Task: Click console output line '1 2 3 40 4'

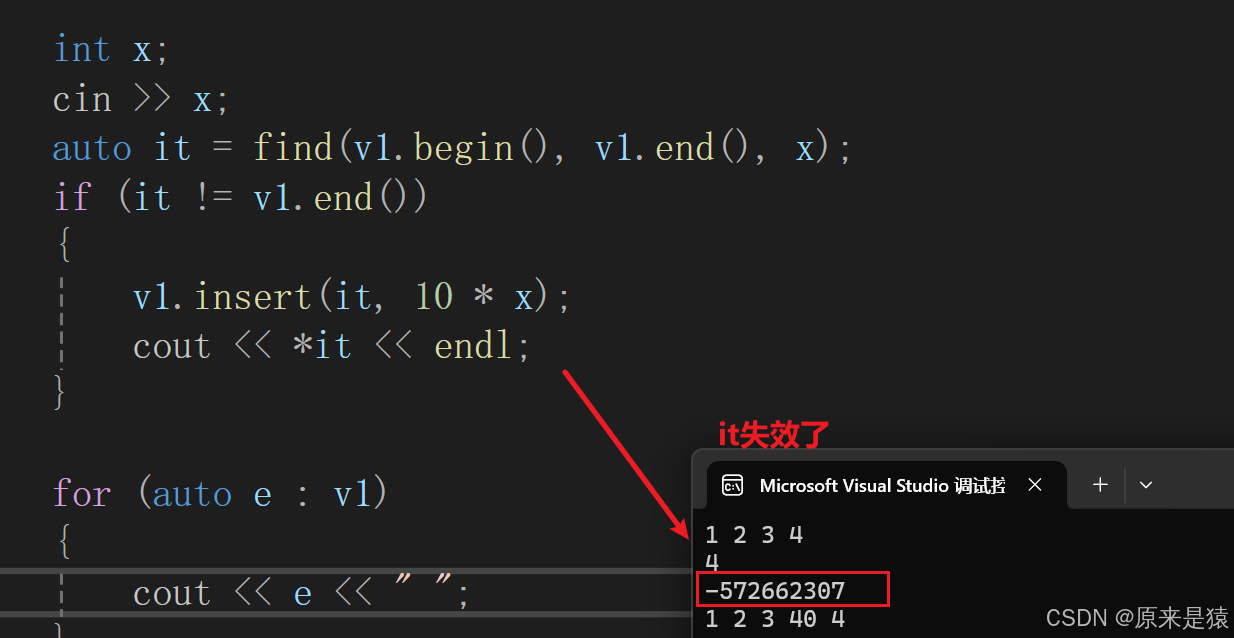Action: pos(775,619)
